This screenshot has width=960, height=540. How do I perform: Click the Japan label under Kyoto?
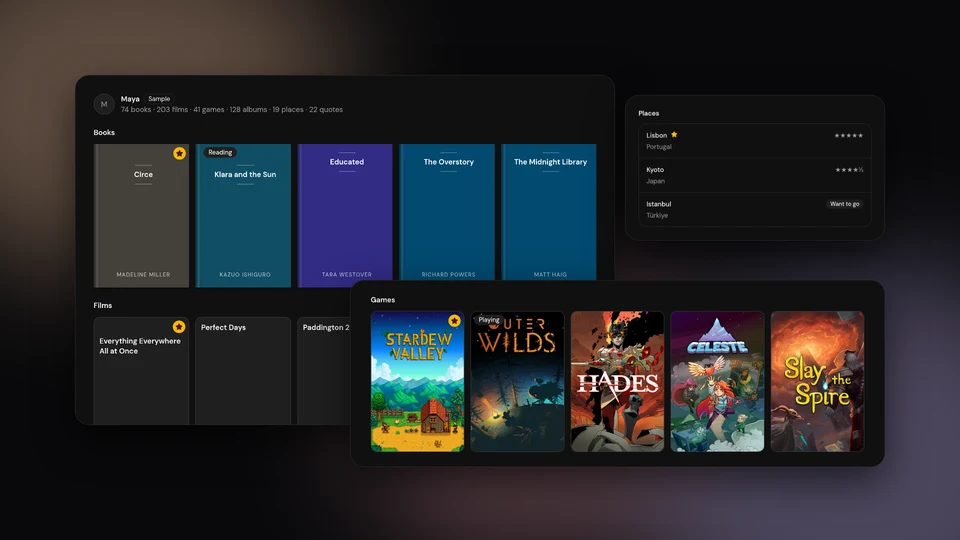pos(655,181)
